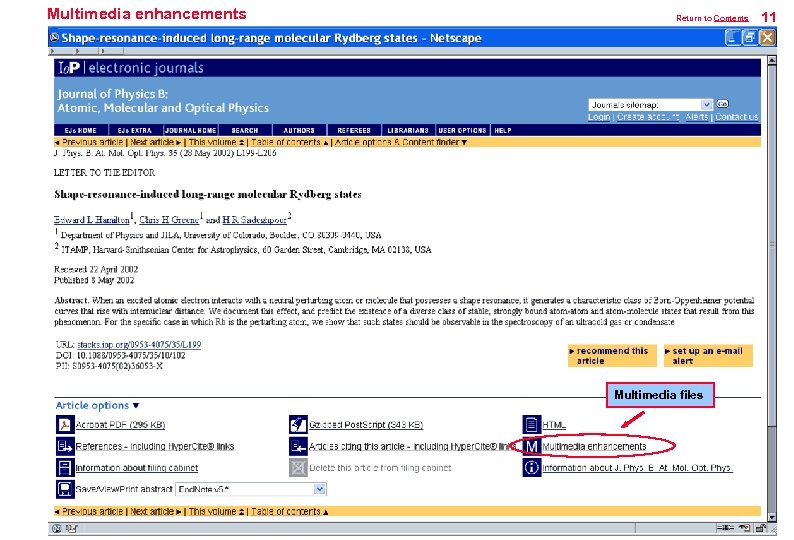The height and width of the screenshot is (540, 794).
Task: Click the Contact us link
Action: [736, 117]
